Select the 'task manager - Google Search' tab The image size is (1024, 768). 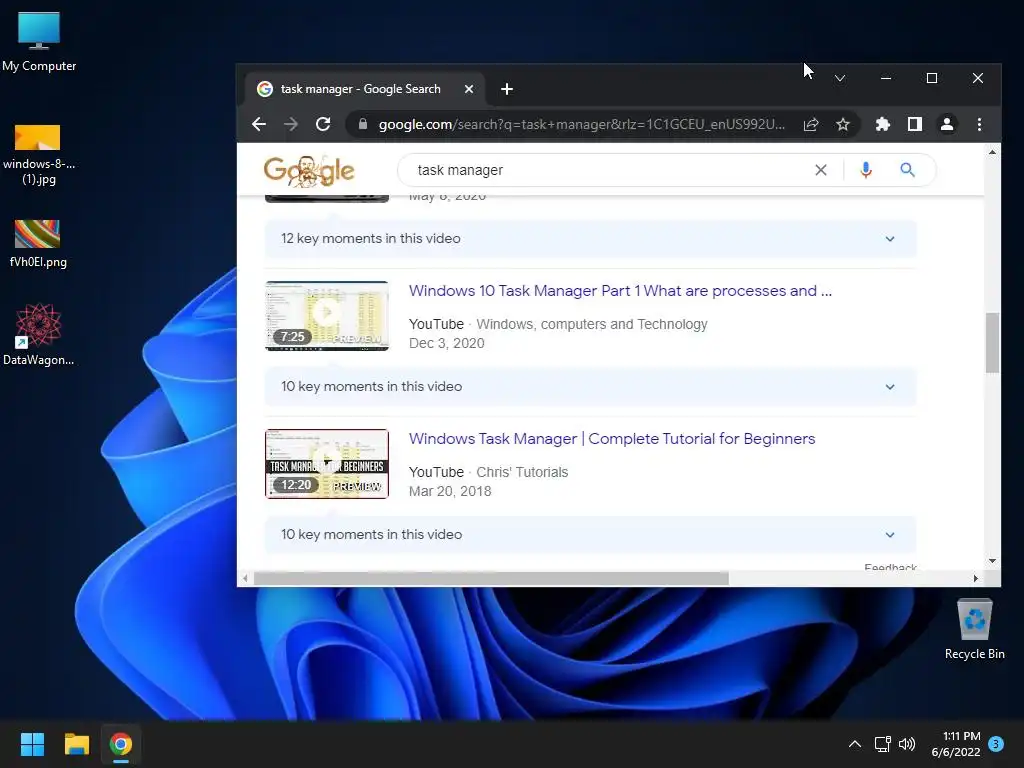(366, 89)
